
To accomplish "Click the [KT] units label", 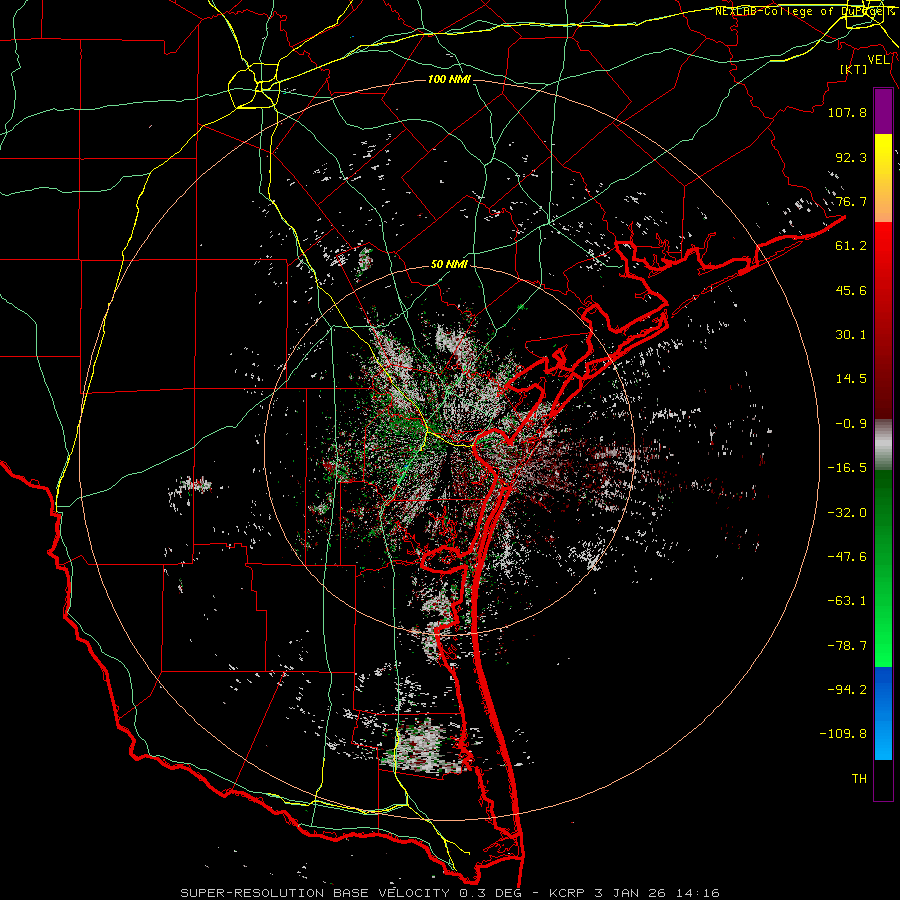I will (x=854, y=69).
